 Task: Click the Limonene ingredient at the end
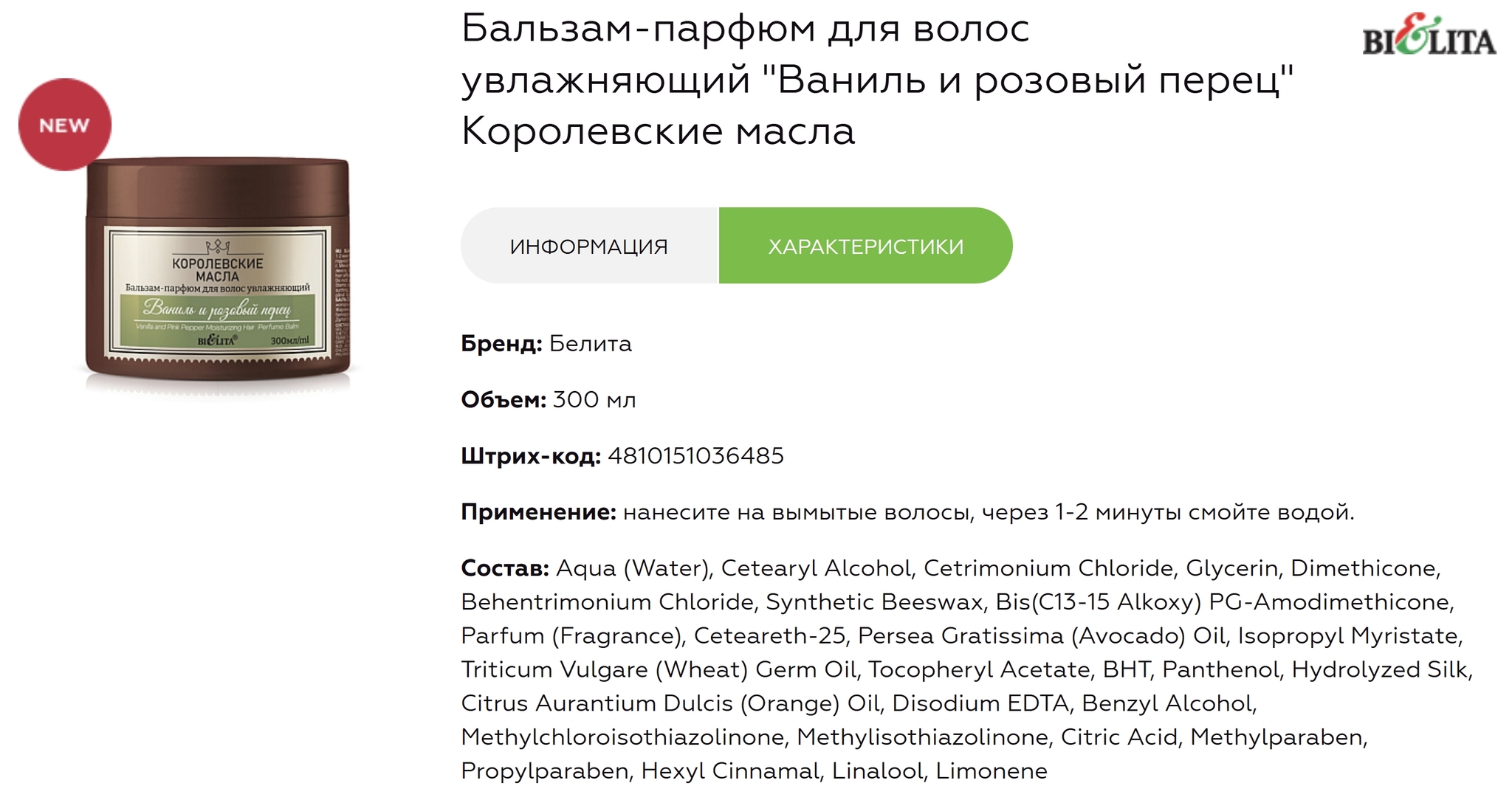pos(992,771)
